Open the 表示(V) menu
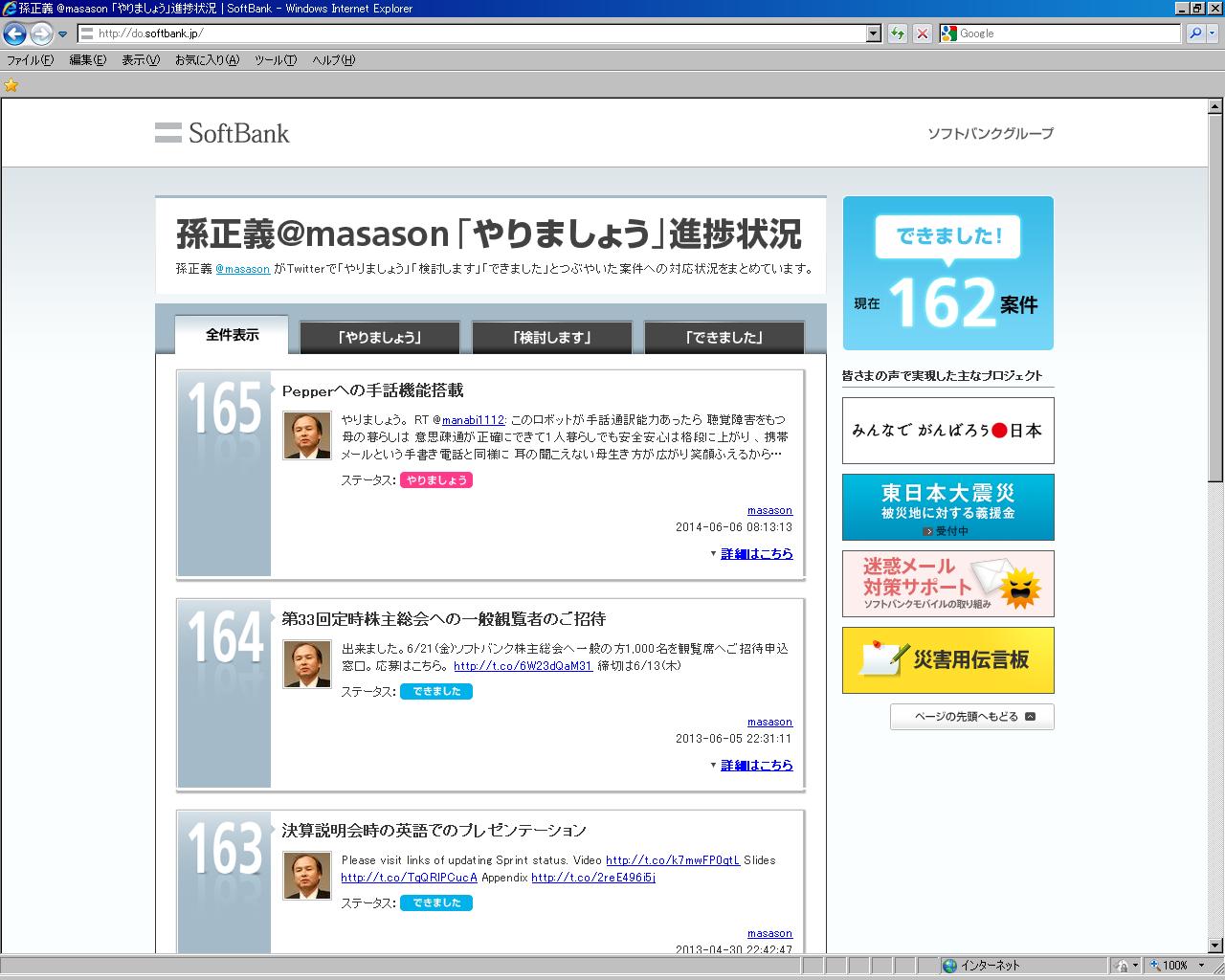 [x=141, y=59]
